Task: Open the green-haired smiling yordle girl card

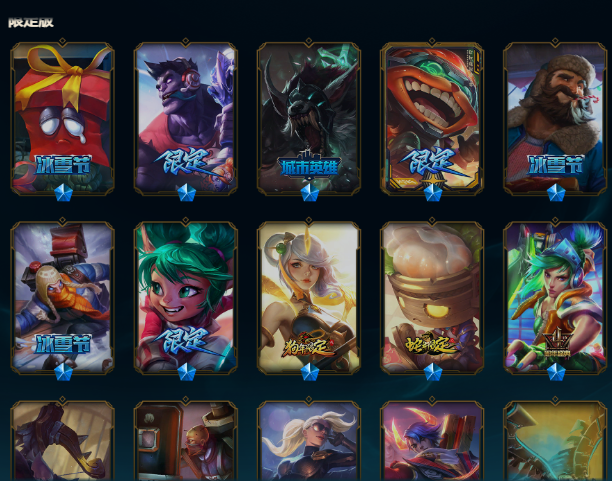Action: (186, 298)
